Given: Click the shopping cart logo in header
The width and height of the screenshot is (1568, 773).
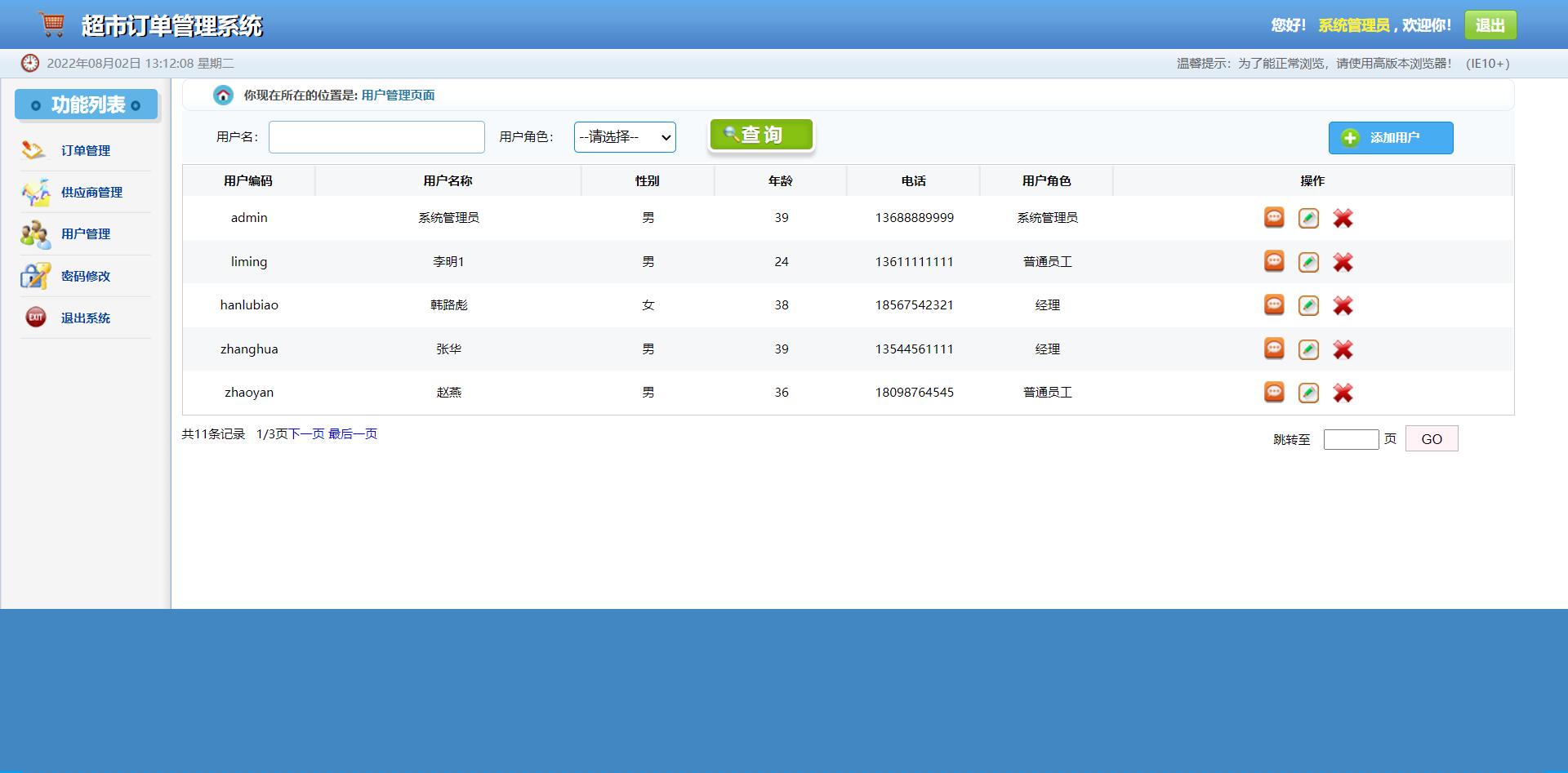Looking at the screenshot, I should pos(51,24).
